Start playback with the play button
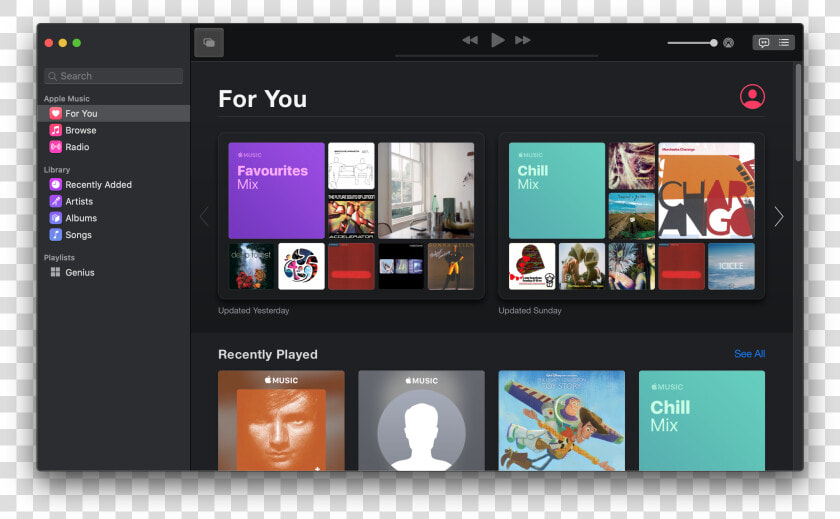840x519 pixels. coord(497,40)
